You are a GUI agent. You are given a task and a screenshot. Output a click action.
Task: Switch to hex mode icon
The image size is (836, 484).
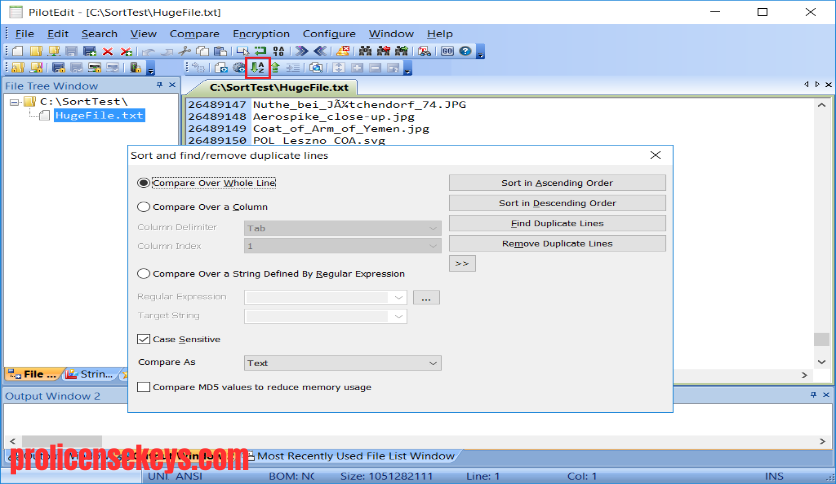point(278,51)
